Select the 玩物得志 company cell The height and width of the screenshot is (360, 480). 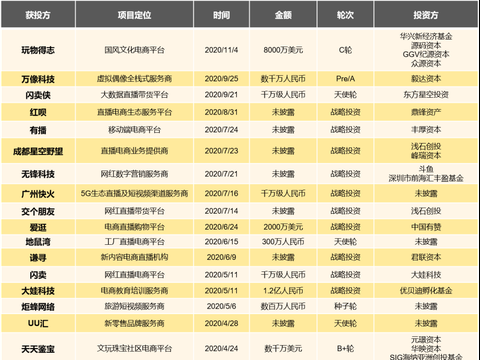point(38,50)
